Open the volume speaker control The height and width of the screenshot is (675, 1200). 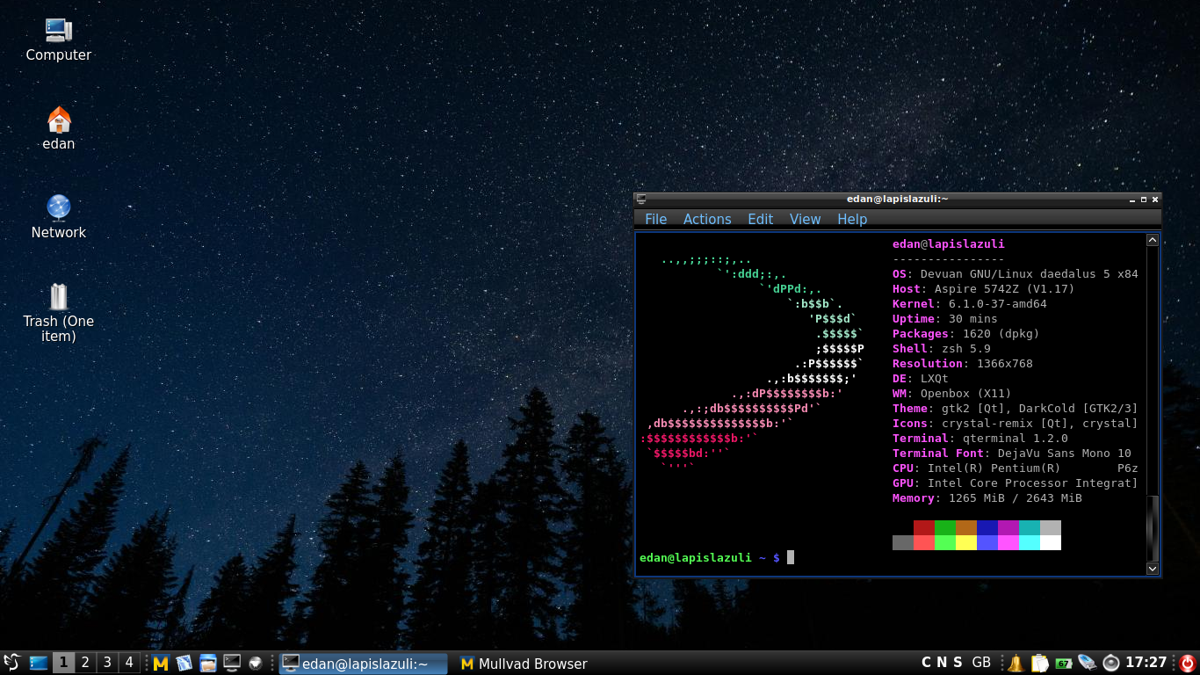click(1111, 663)
